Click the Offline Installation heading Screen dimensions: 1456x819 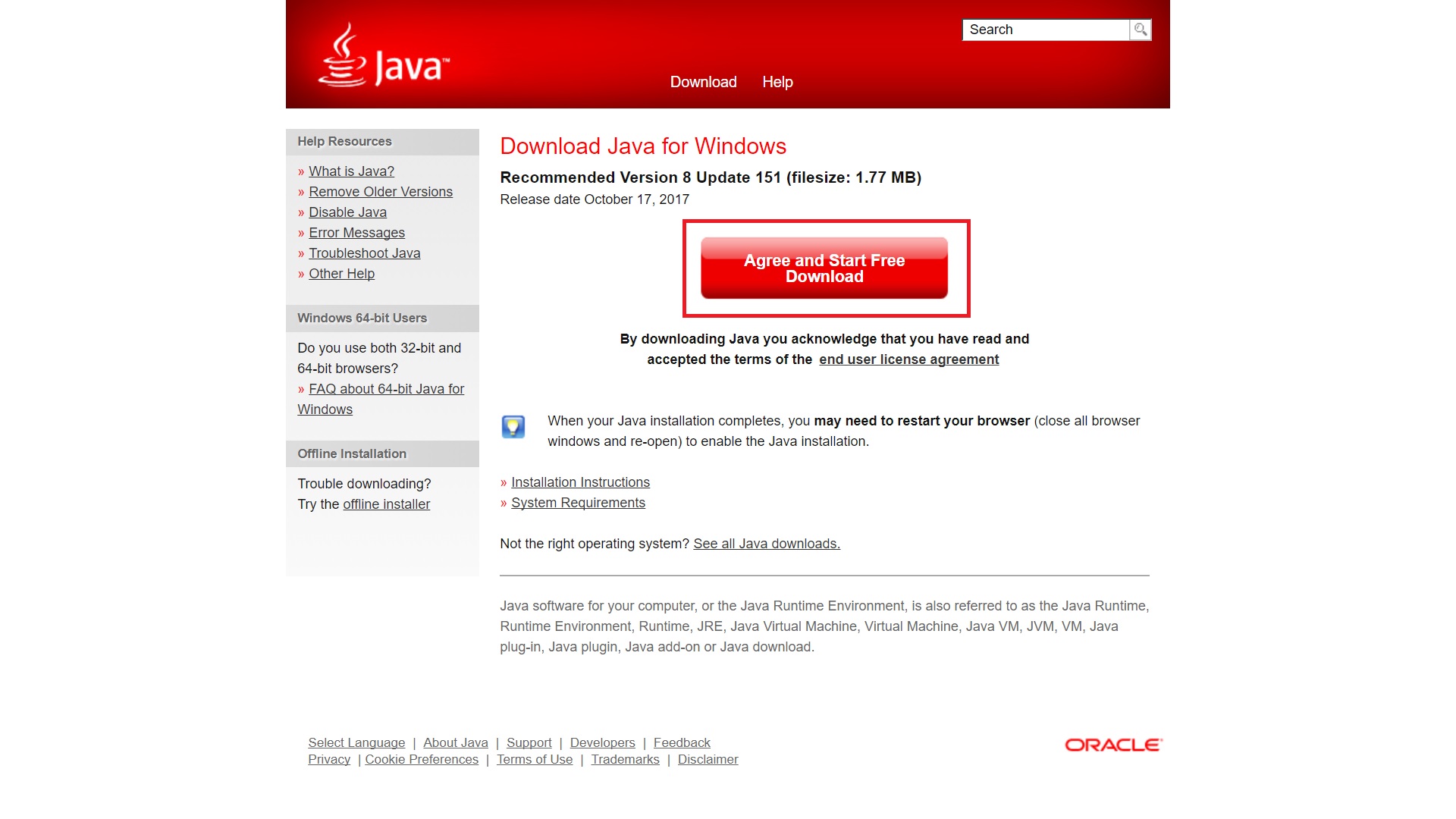(x=352, y=454)
